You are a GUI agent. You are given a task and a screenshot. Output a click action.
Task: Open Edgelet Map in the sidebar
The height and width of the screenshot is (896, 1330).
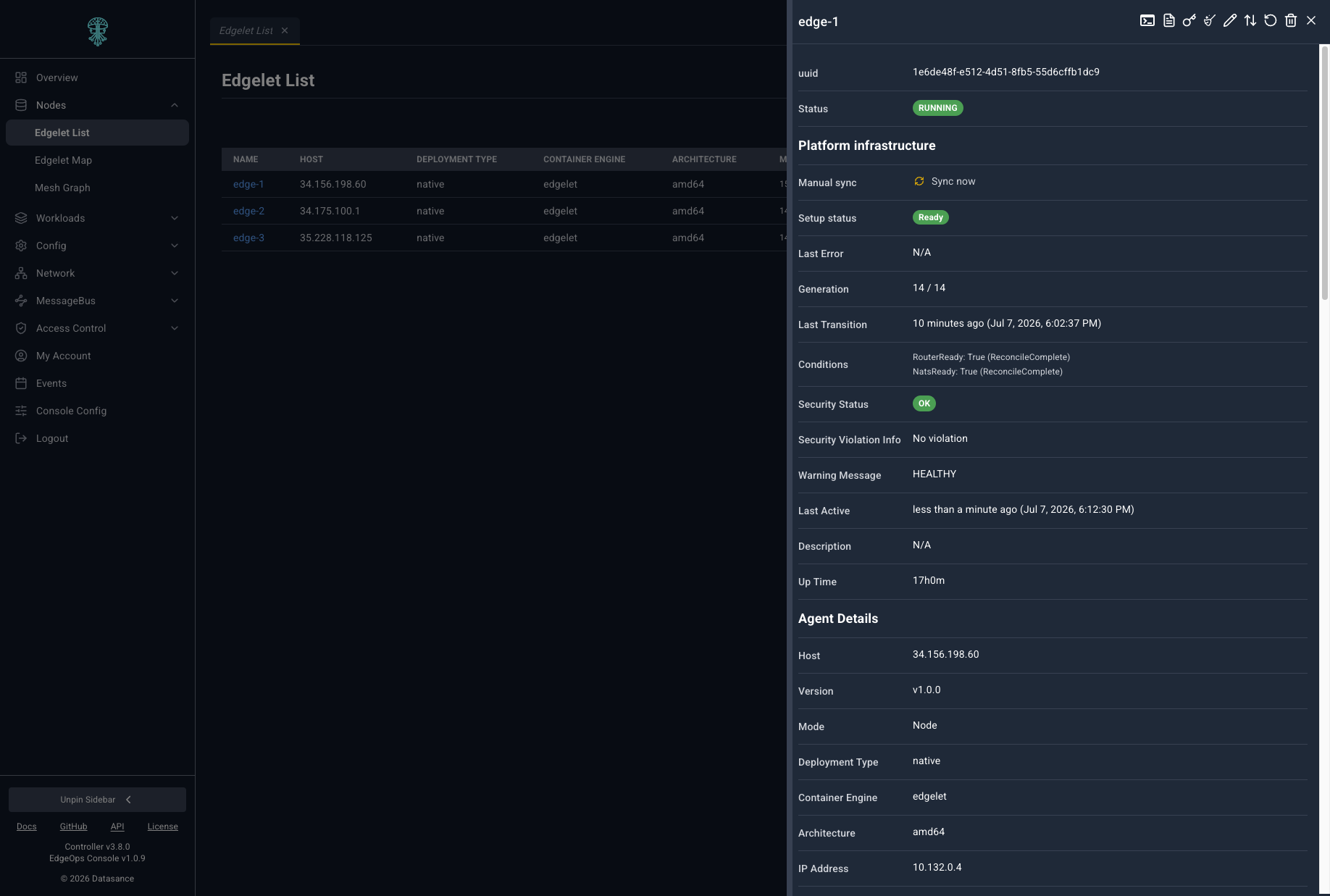[97, 160]
